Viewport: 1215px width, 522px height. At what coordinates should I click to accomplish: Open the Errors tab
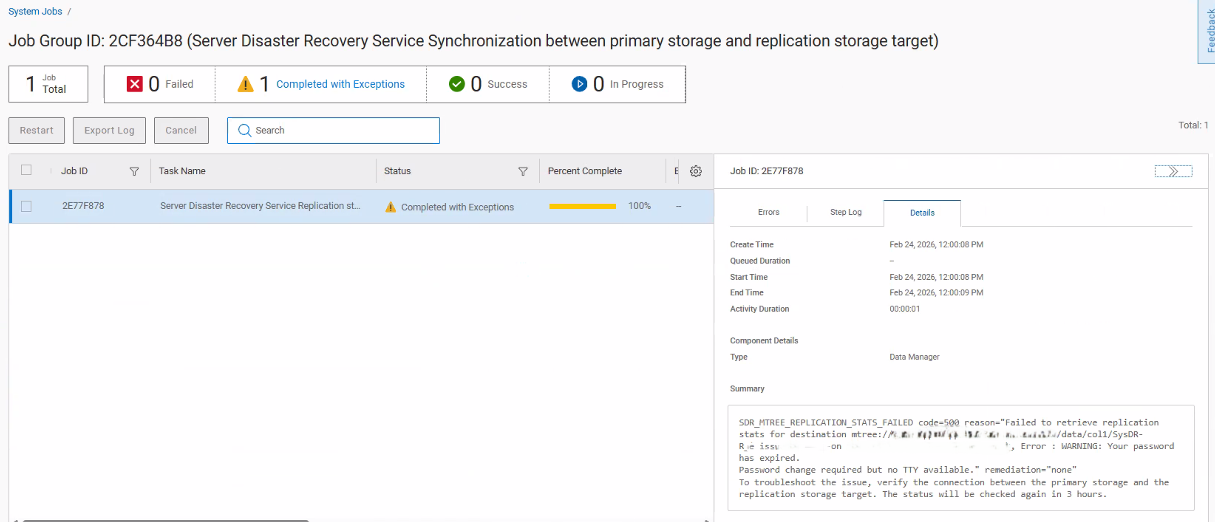coord(768,213)
